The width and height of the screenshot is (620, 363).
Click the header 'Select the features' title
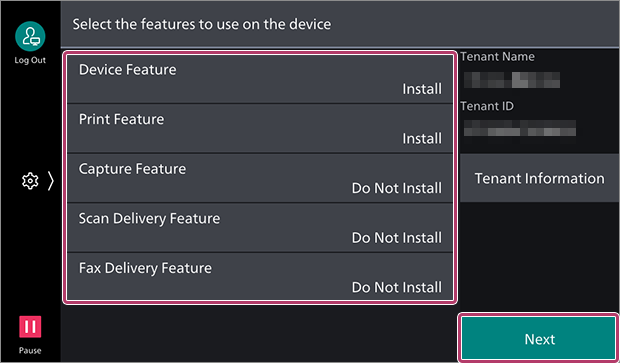click(x=202, y=24)
